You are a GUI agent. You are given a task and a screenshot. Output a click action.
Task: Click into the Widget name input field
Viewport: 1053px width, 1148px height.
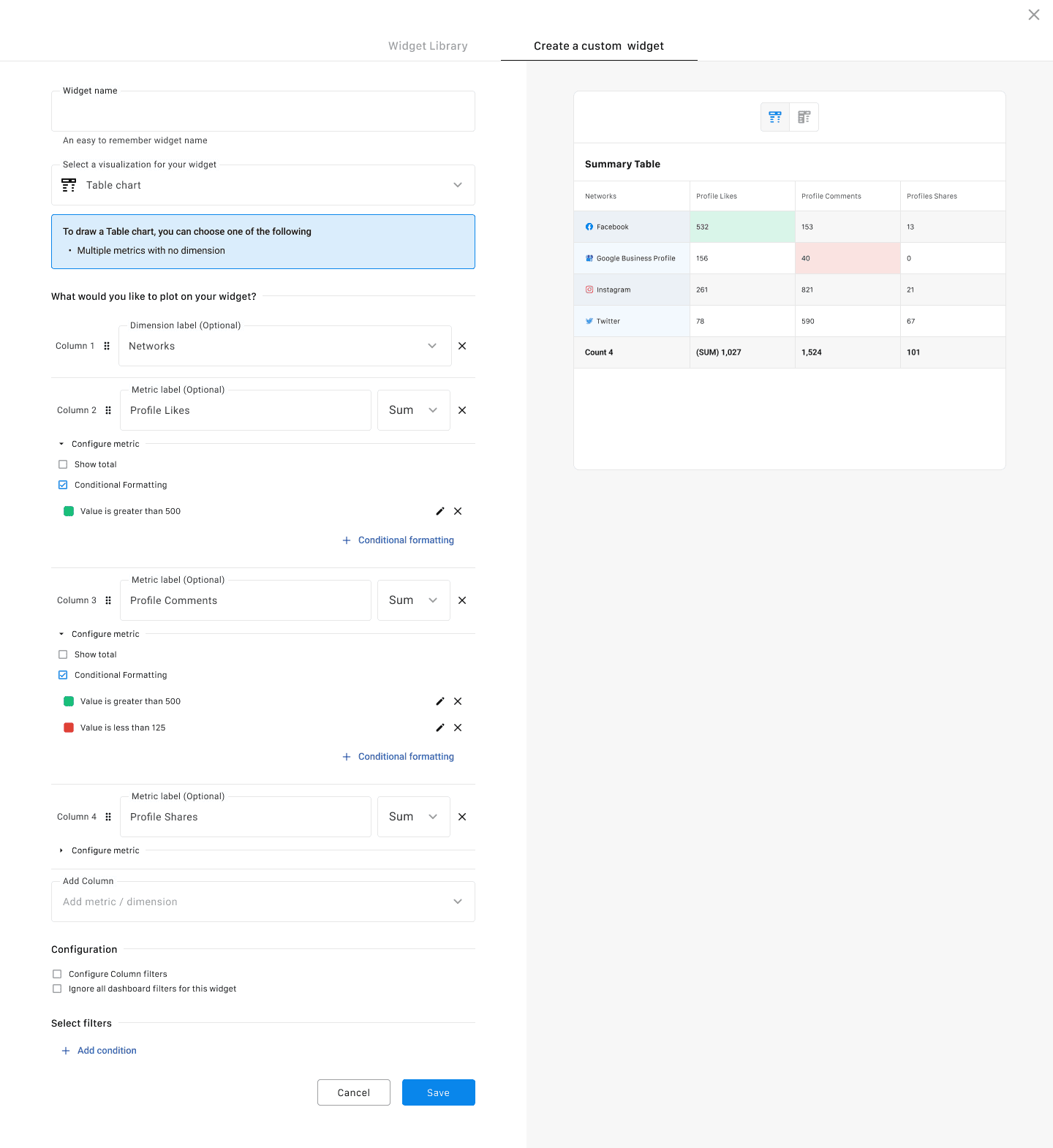coord(263,112)
